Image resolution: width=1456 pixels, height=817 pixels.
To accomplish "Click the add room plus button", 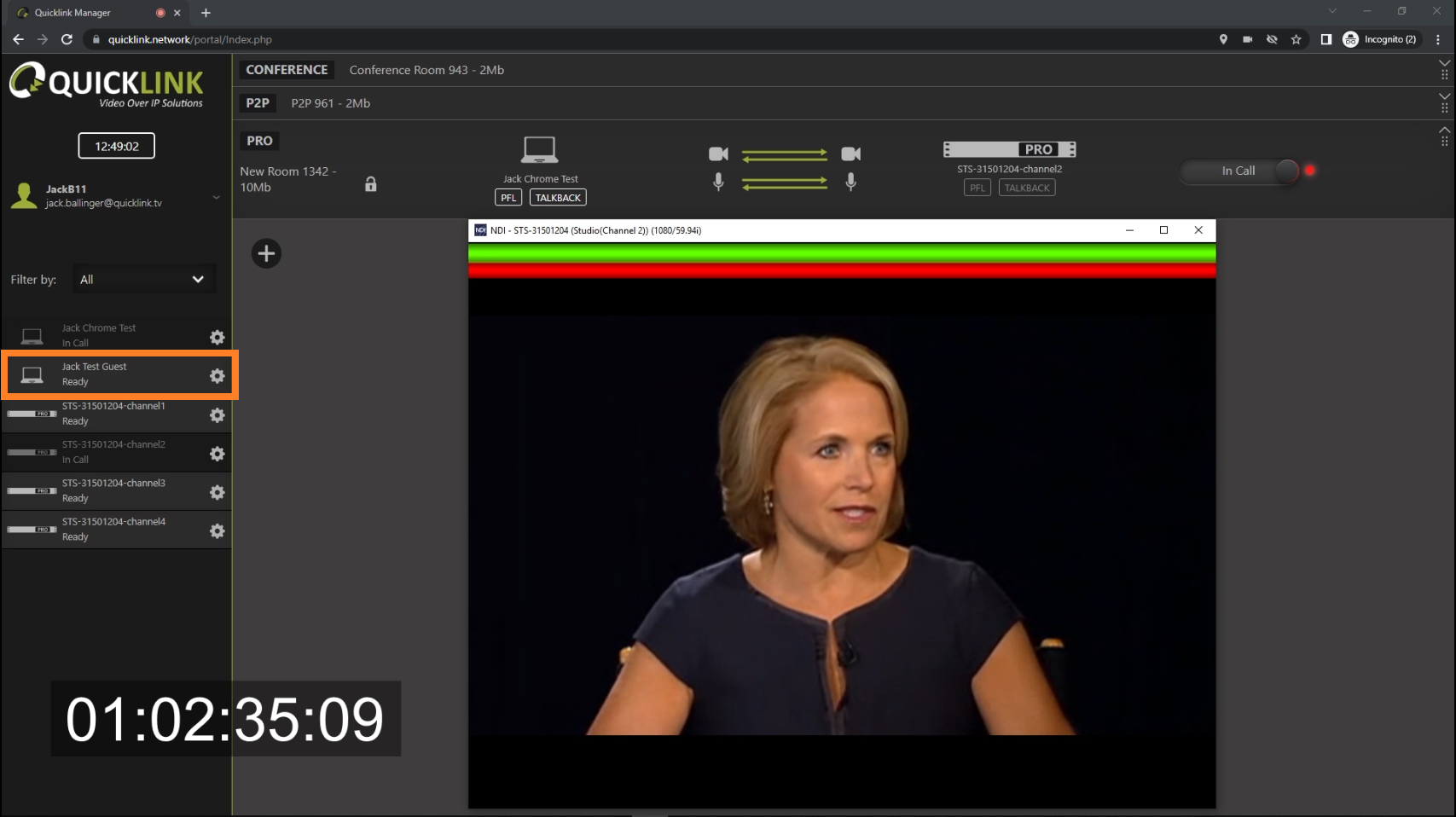I will click(x=266, y=254).
